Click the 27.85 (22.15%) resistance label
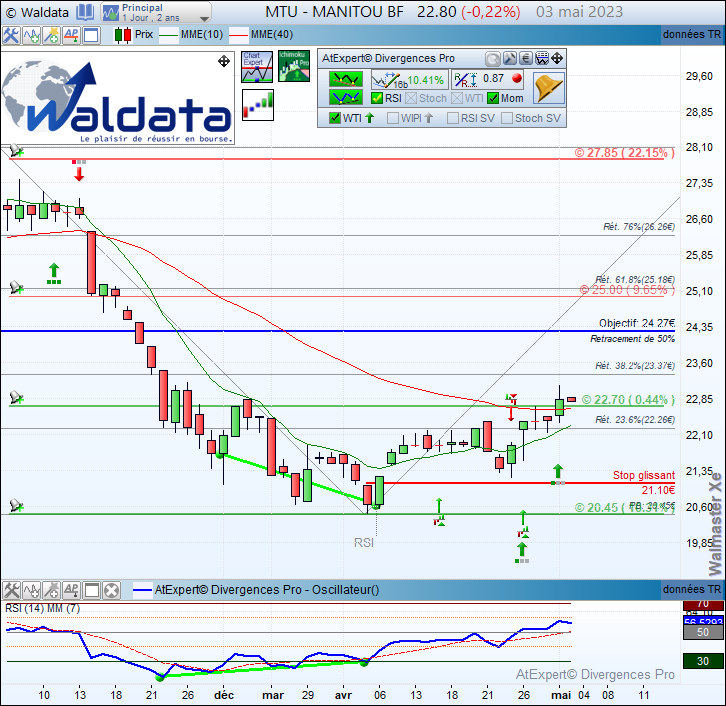The height and width of the screenshot is (706, 726). (x=625, y=153)
